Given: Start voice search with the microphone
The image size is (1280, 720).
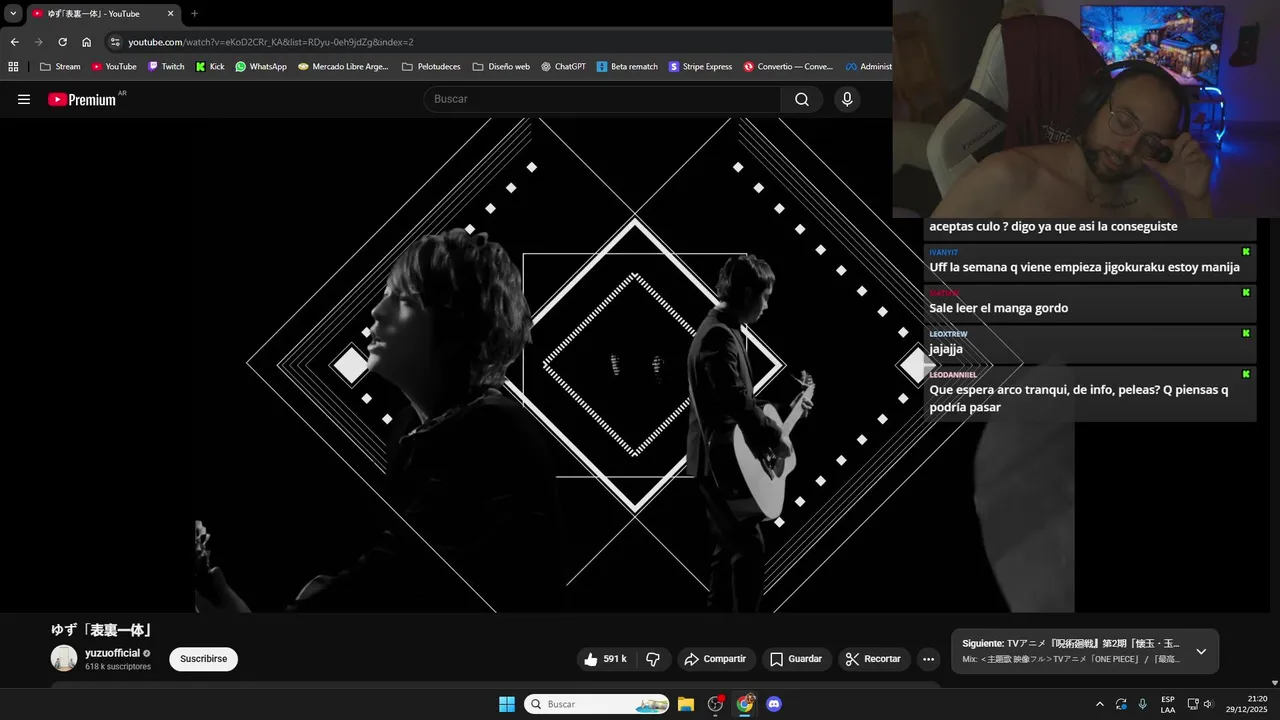Looking at the screenshot, I should click(x=847, y=99).
